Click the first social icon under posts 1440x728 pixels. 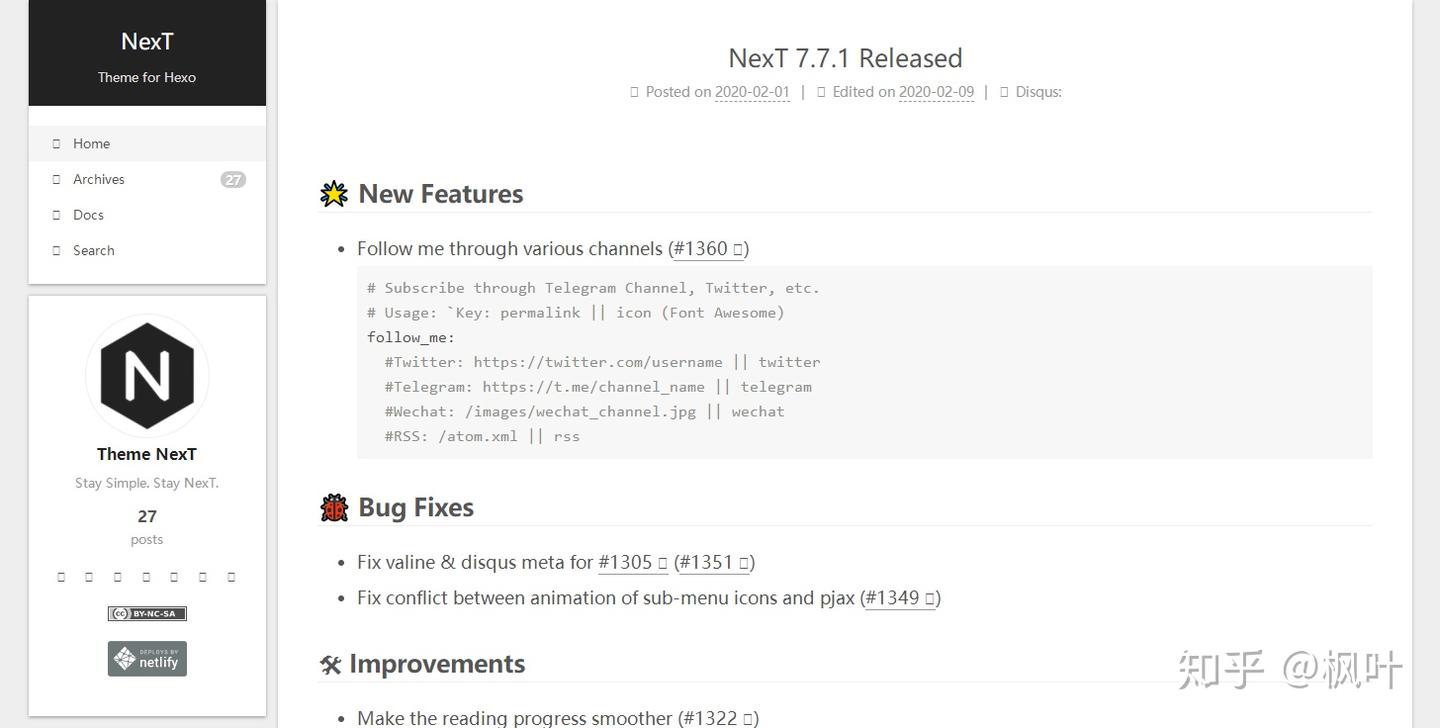[61, 577]
